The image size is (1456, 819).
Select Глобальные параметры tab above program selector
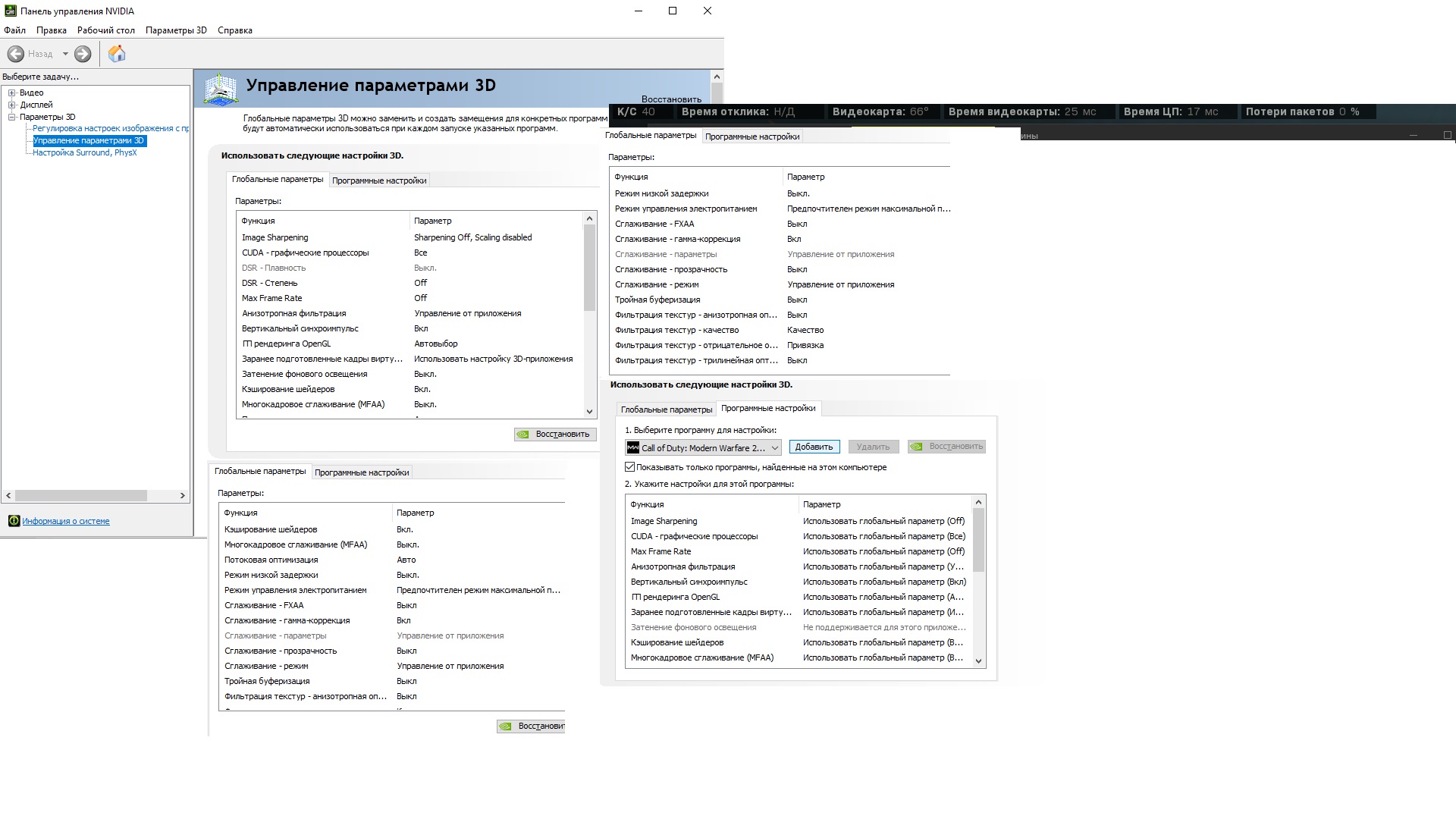(x=667, y=409)
